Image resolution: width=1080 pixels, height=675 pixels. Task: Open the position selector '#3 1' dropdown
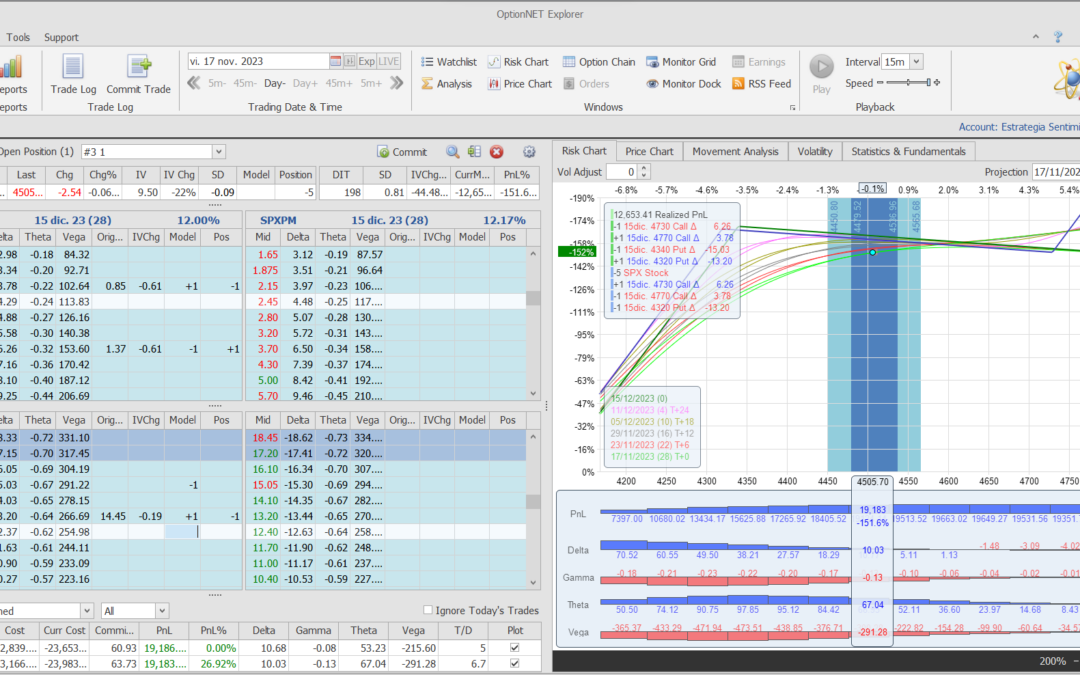[219, 152]
